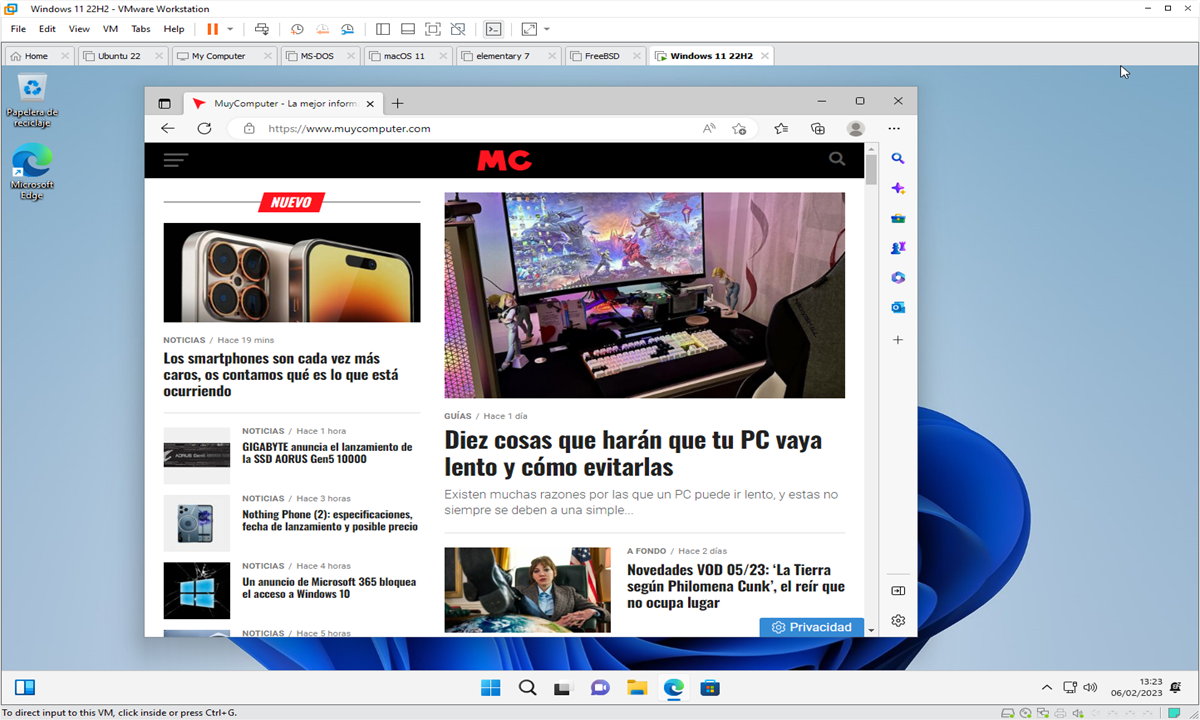Open the View menu in VMware
The image size is (1200, 720).
(x=79, y=29)
